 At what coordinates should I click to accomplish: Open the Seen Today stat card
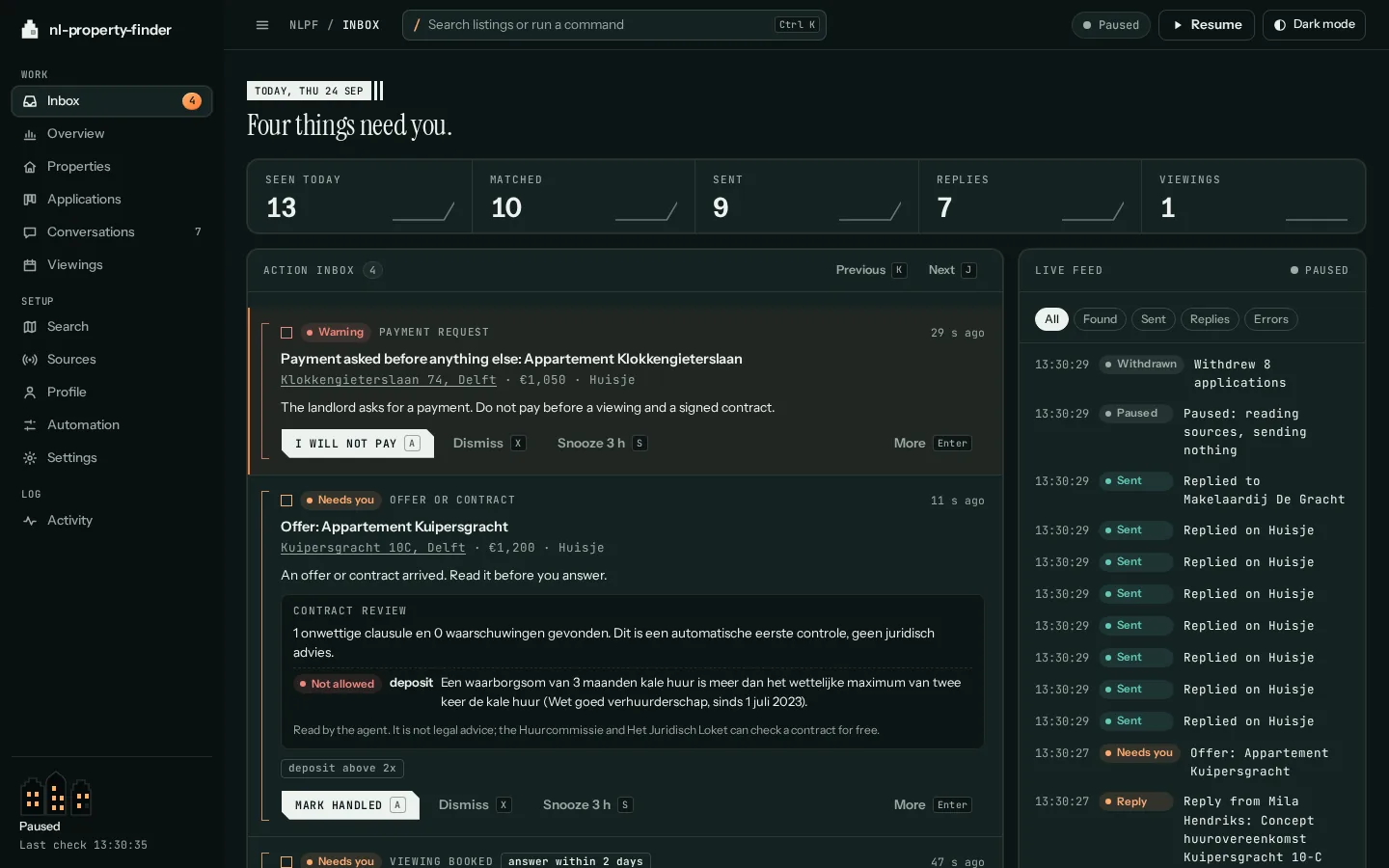tap(360, 197)
